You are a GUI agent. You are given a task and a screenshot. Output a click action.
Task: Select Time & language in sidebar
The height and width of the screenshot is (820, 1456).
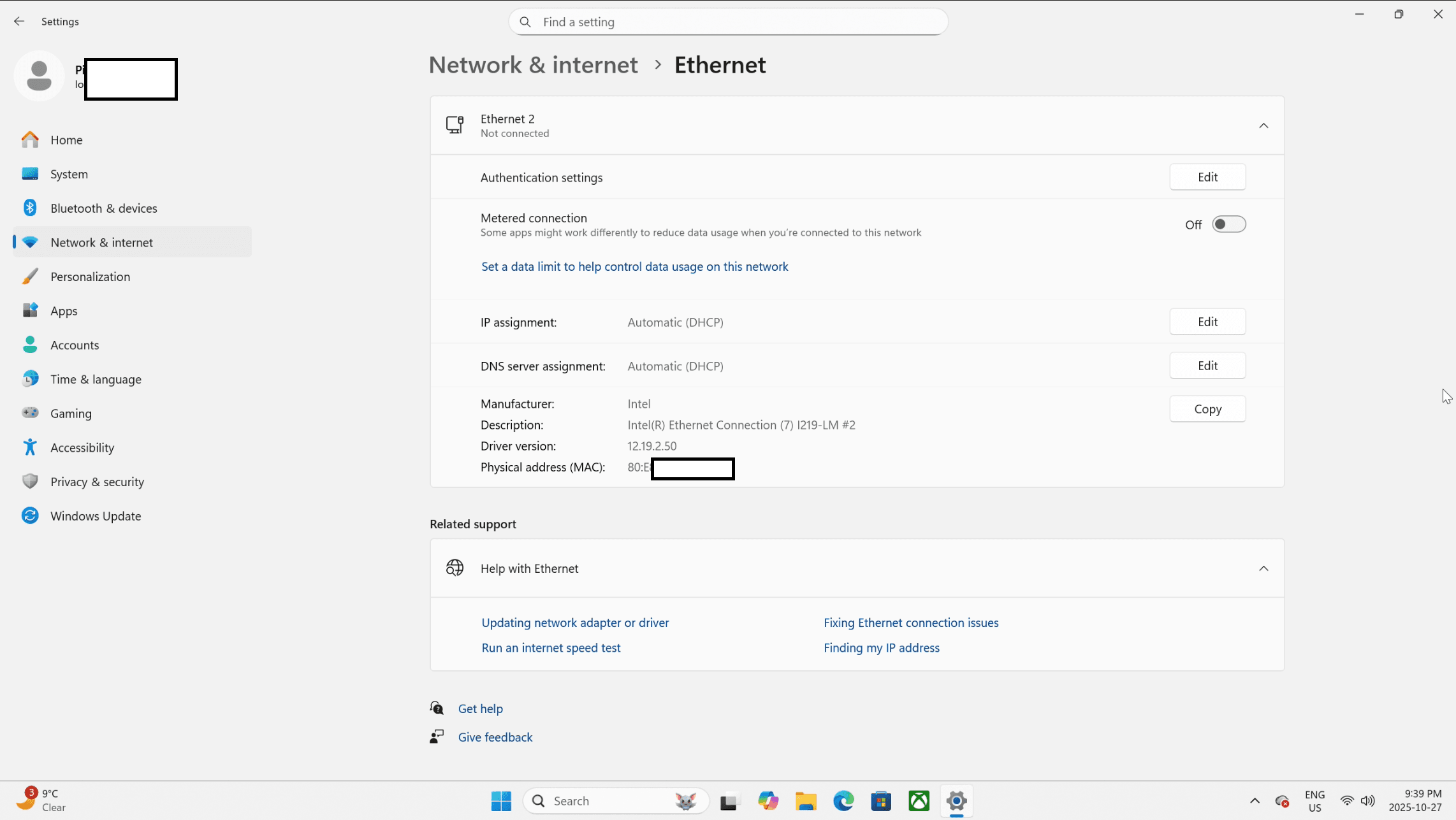tap(96, 379)
